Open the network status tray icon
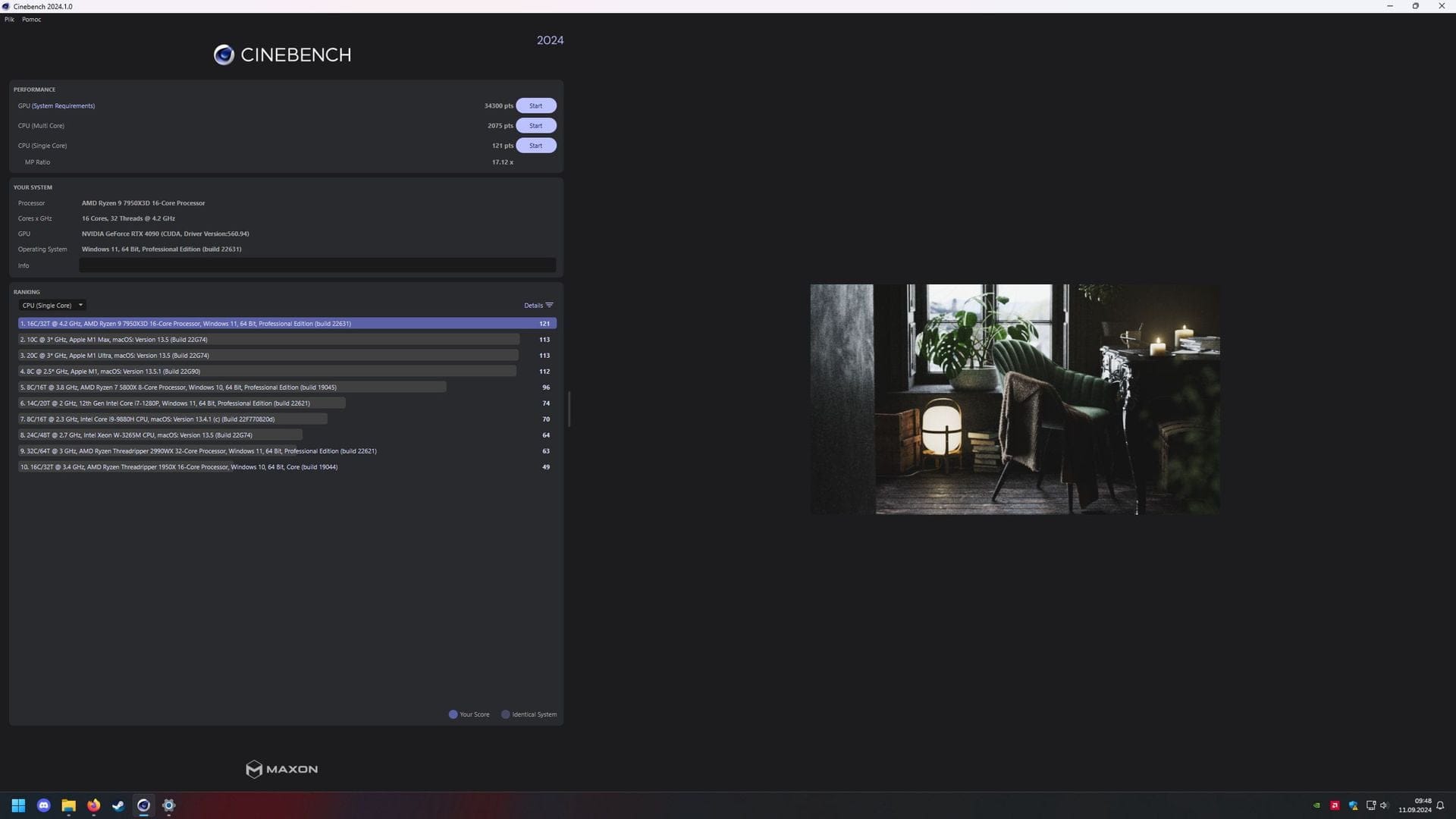 click(1370, 805)
